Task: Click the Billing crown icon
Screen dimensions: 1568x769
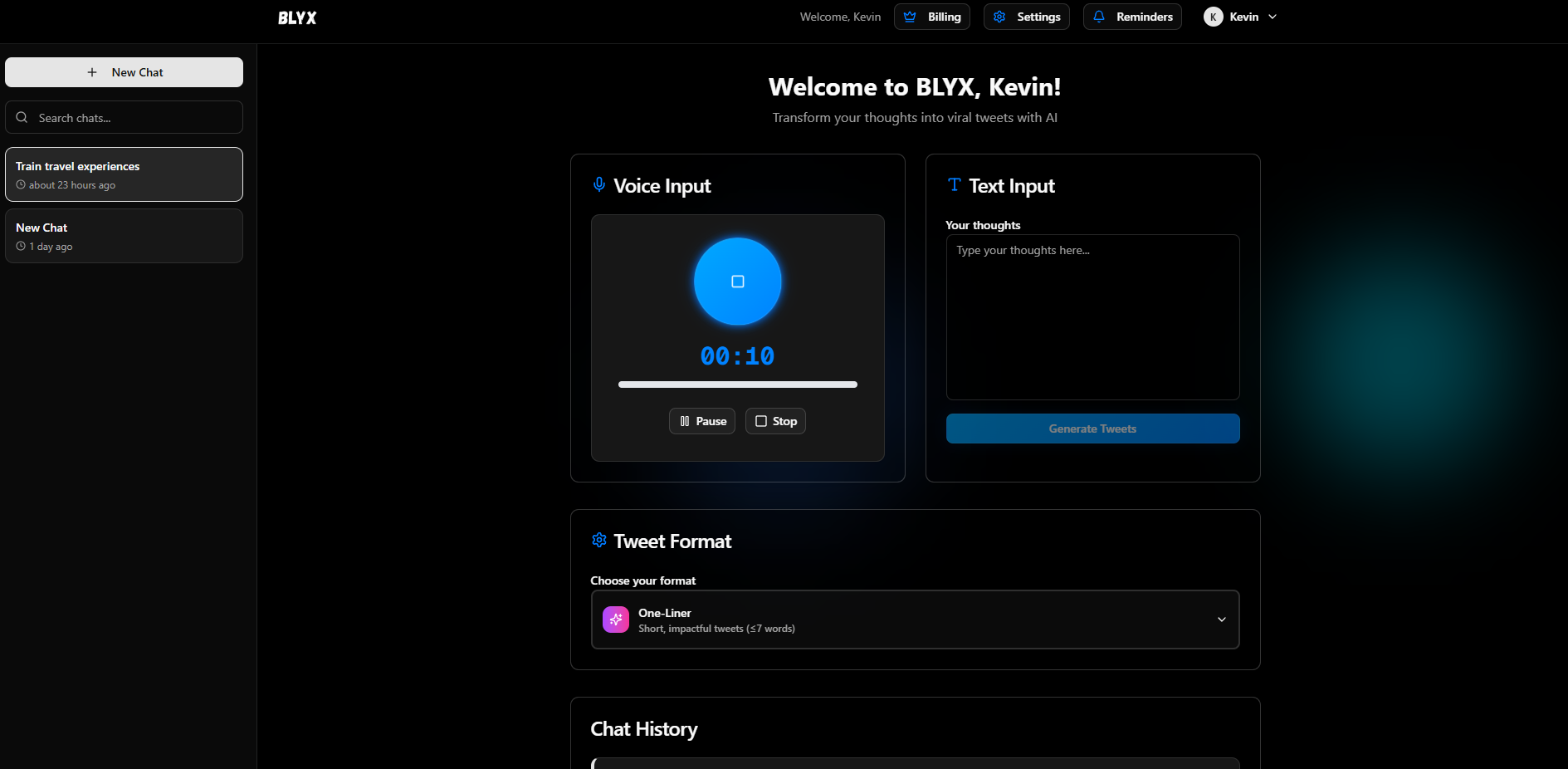Action: tap(911, 17)
